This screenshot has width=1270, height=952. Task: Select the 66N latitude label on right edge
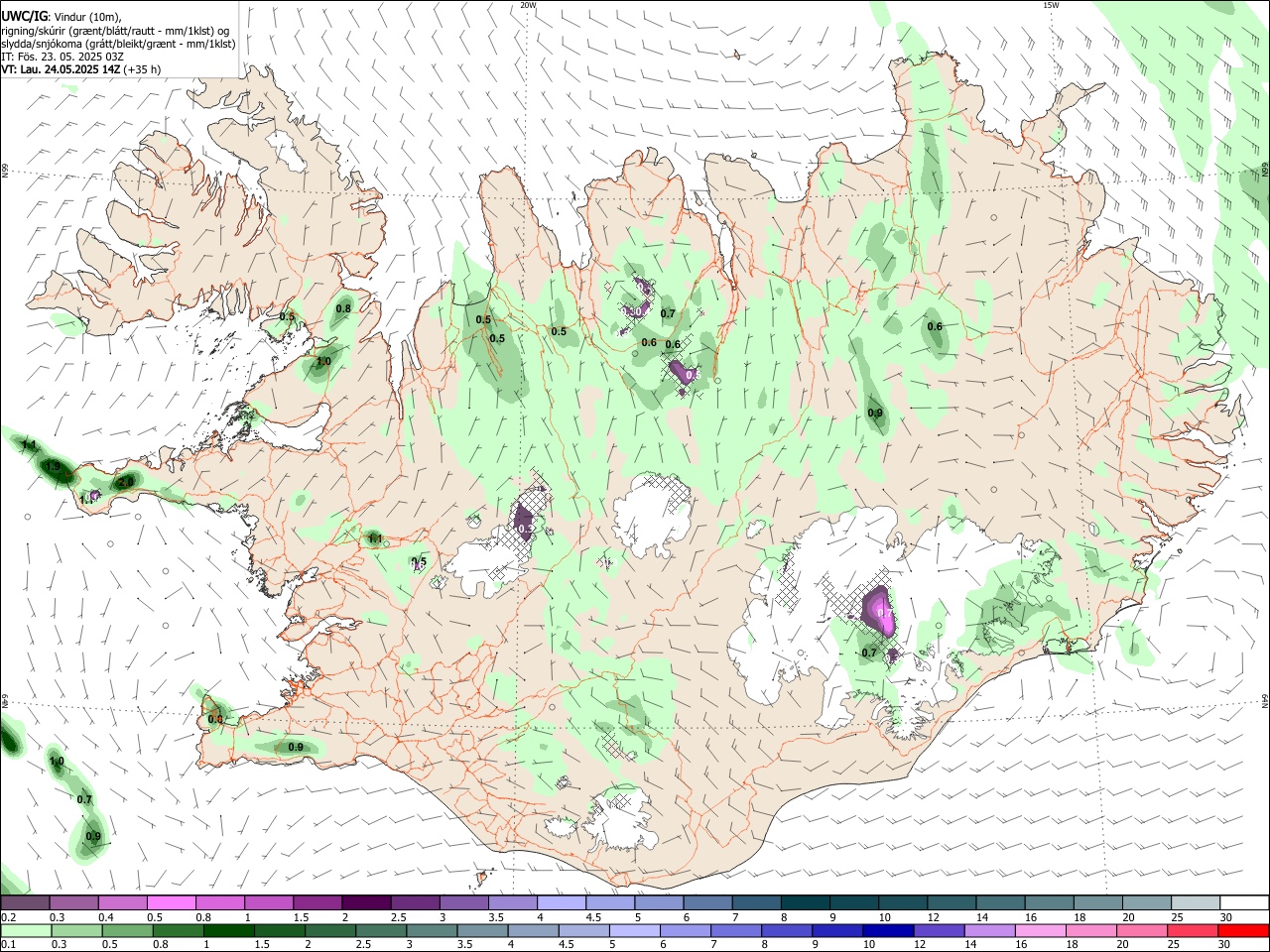coord(1265,168)
